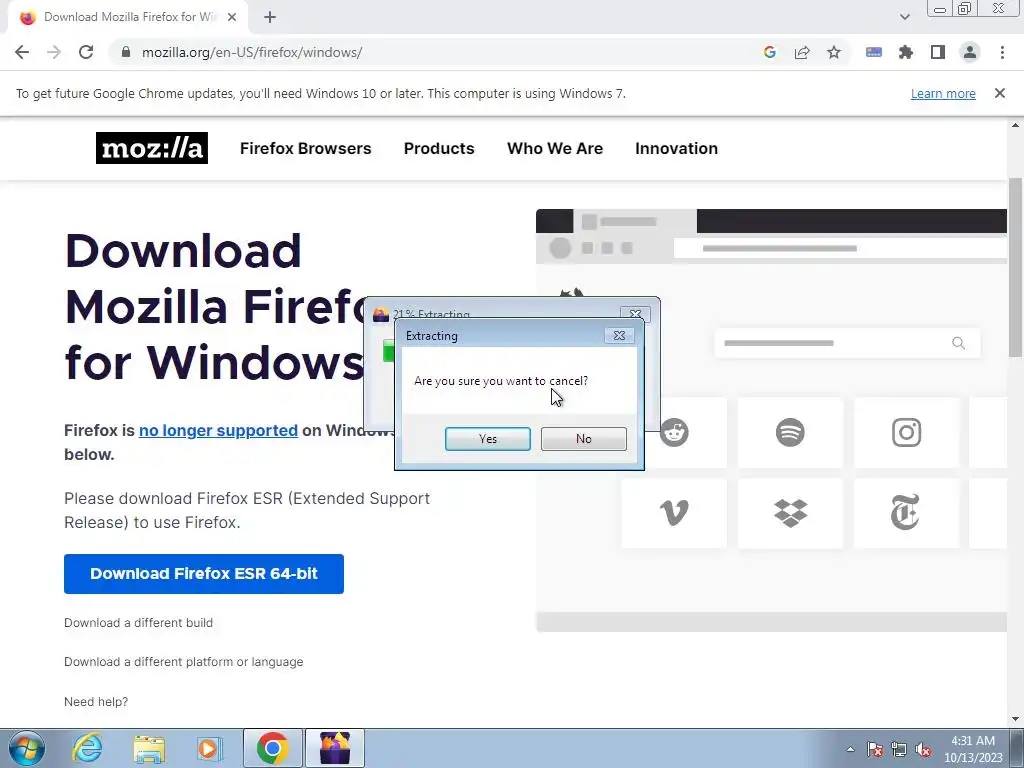Viewport: 1024px width, 768px height.
Task: Open the 'Need help?' link
Action: [96, 701]
